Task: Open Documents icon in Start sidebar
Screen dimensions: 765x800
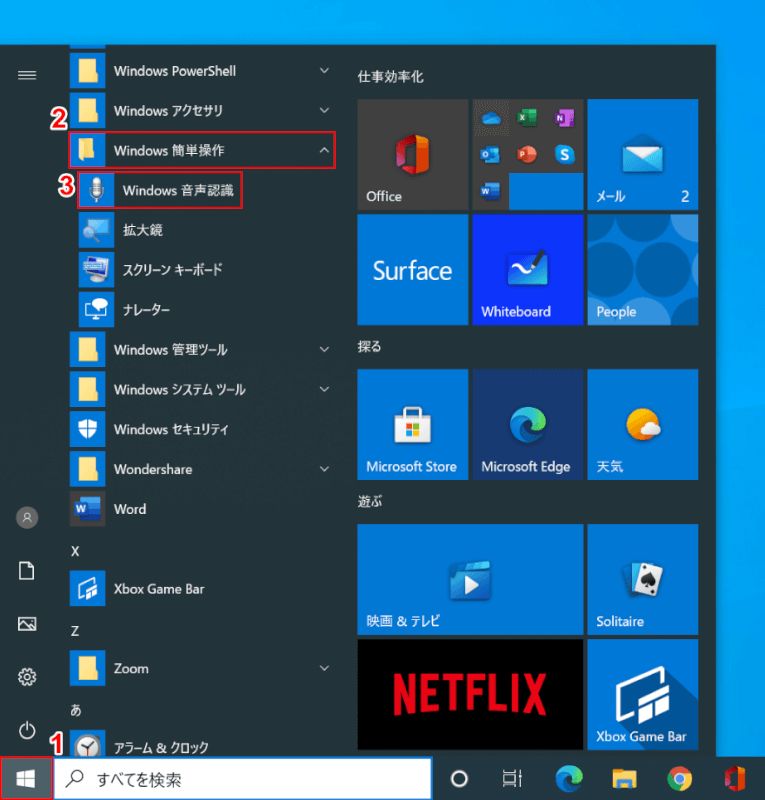Action: [x=27, y=570]
